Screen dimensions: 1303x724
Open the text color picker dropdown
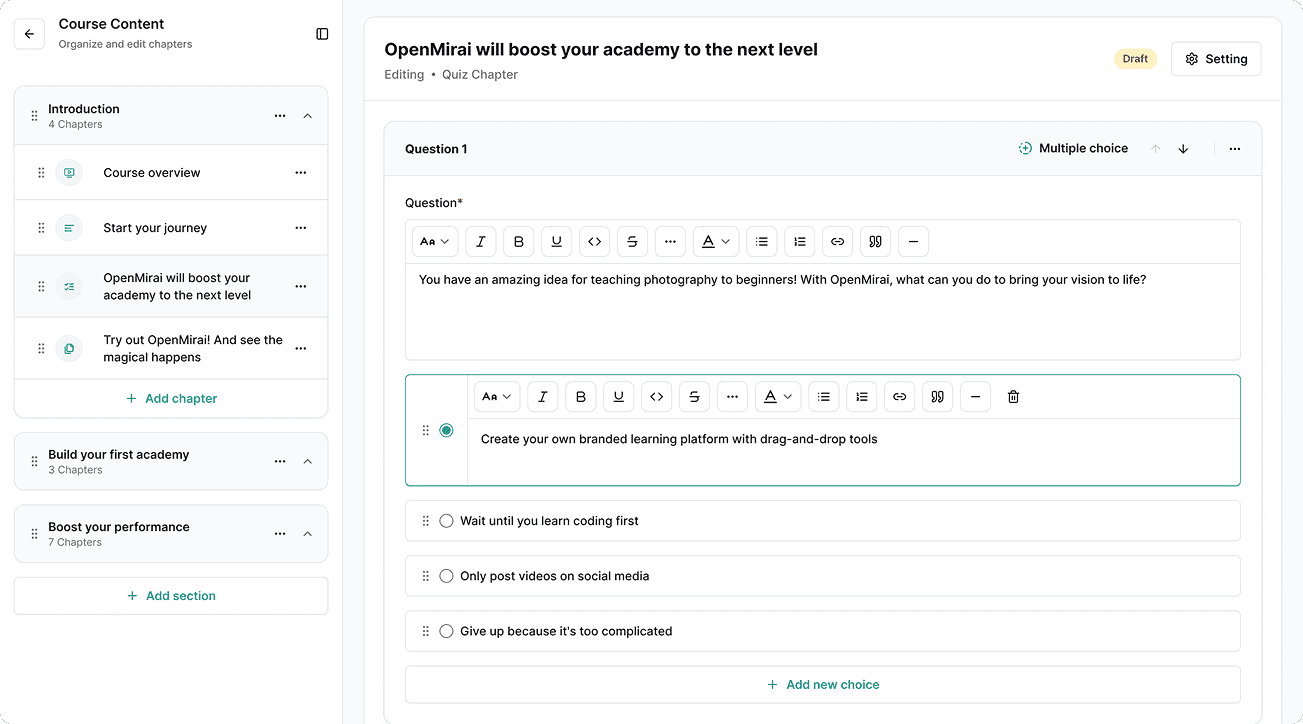(716, 241)
